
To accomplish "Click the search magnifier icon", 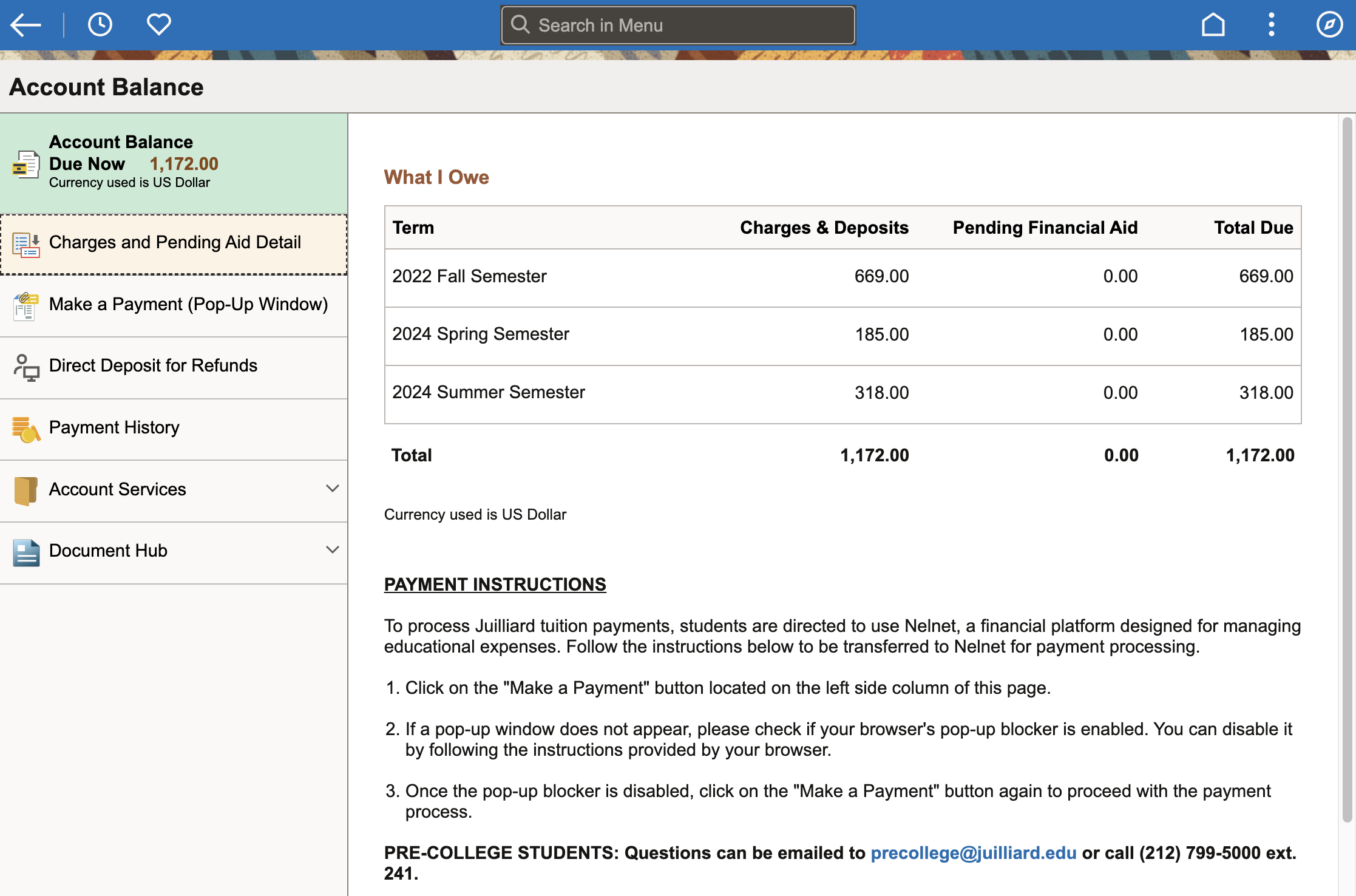I will (520, 24).
